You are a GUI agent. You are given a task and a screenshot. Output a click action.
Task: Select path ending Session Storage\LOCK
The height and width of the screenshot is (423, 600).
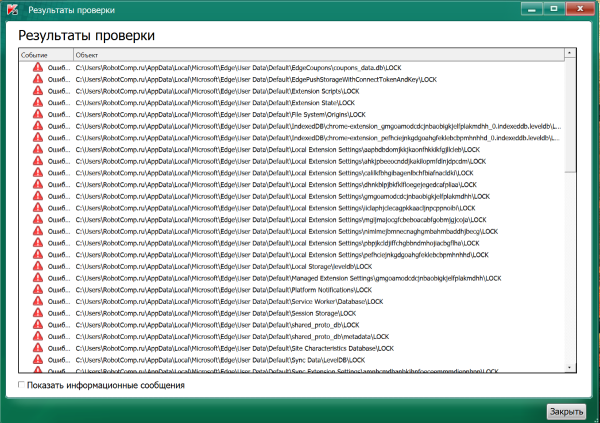coord(216,313)
